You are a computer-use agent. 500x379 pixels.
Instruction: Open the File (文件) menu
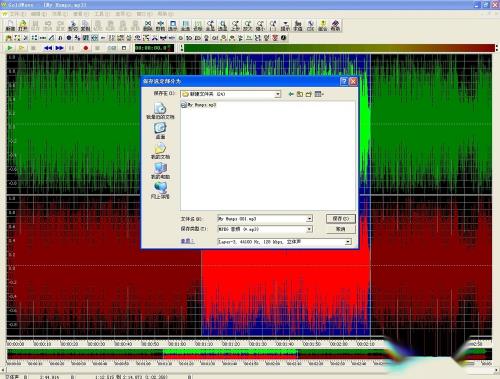coord(17,14)
